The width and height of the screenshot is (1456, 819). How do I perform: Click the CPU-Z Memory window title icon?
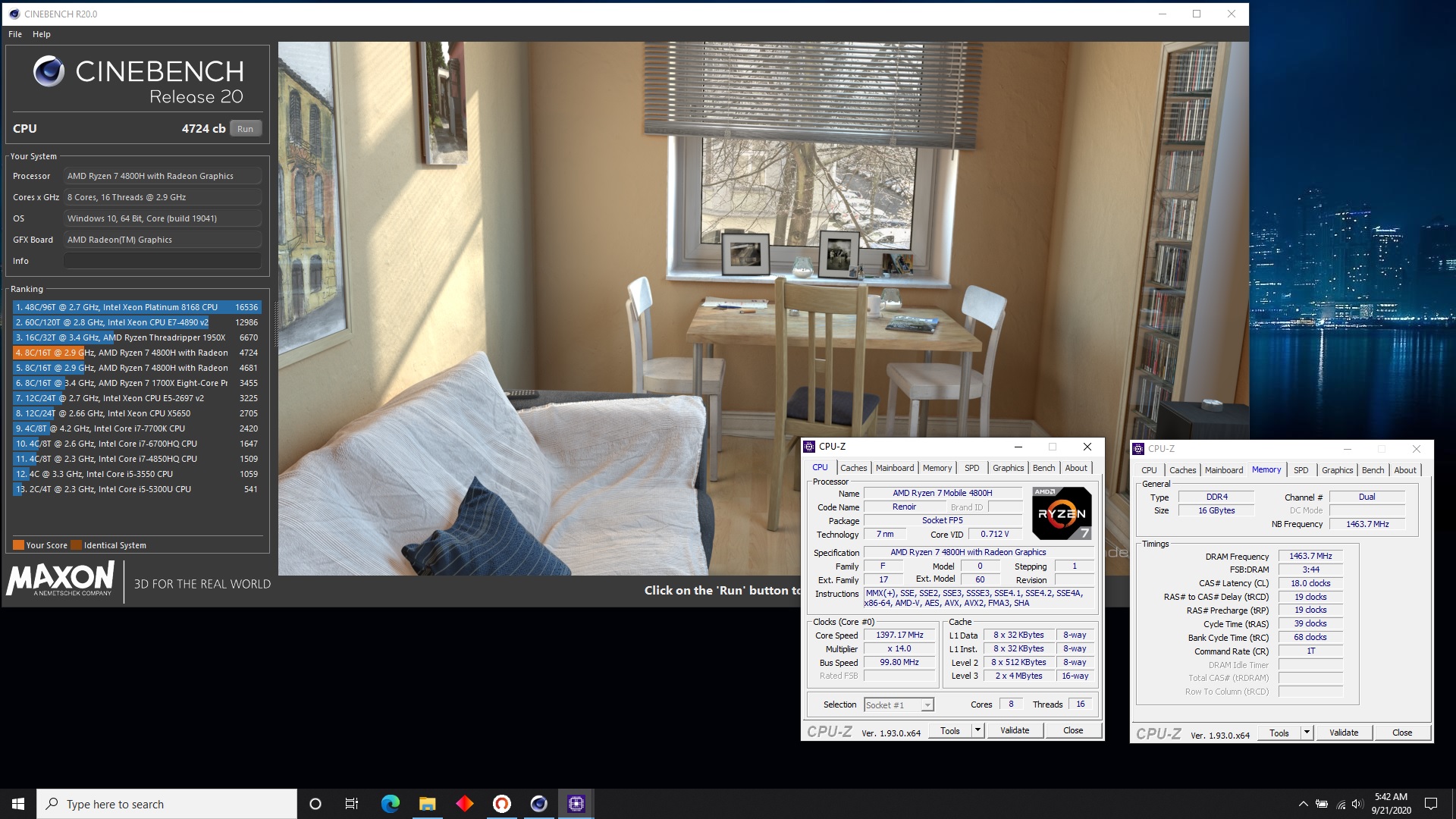click(x=1138, y=449)
